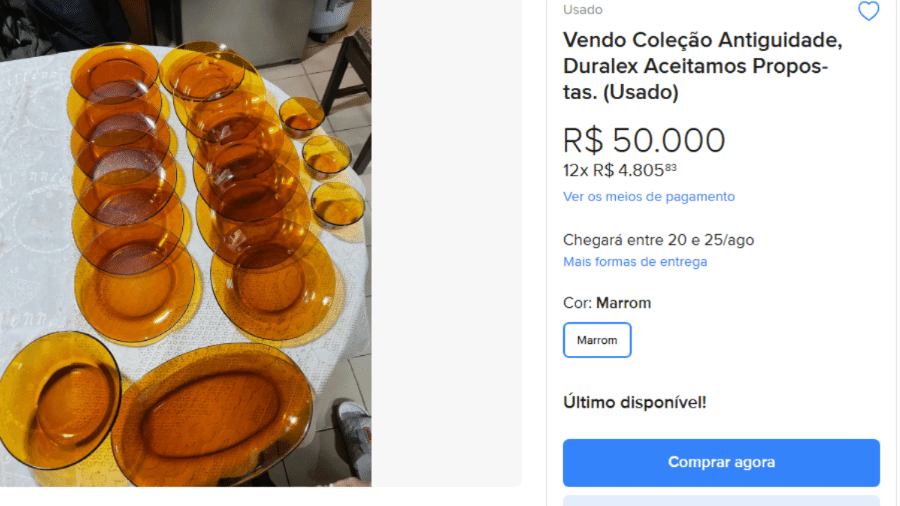
Task: Click the Chegará entre 20 e 25/ago delivery estimate
Action: [x=658, y=240]
